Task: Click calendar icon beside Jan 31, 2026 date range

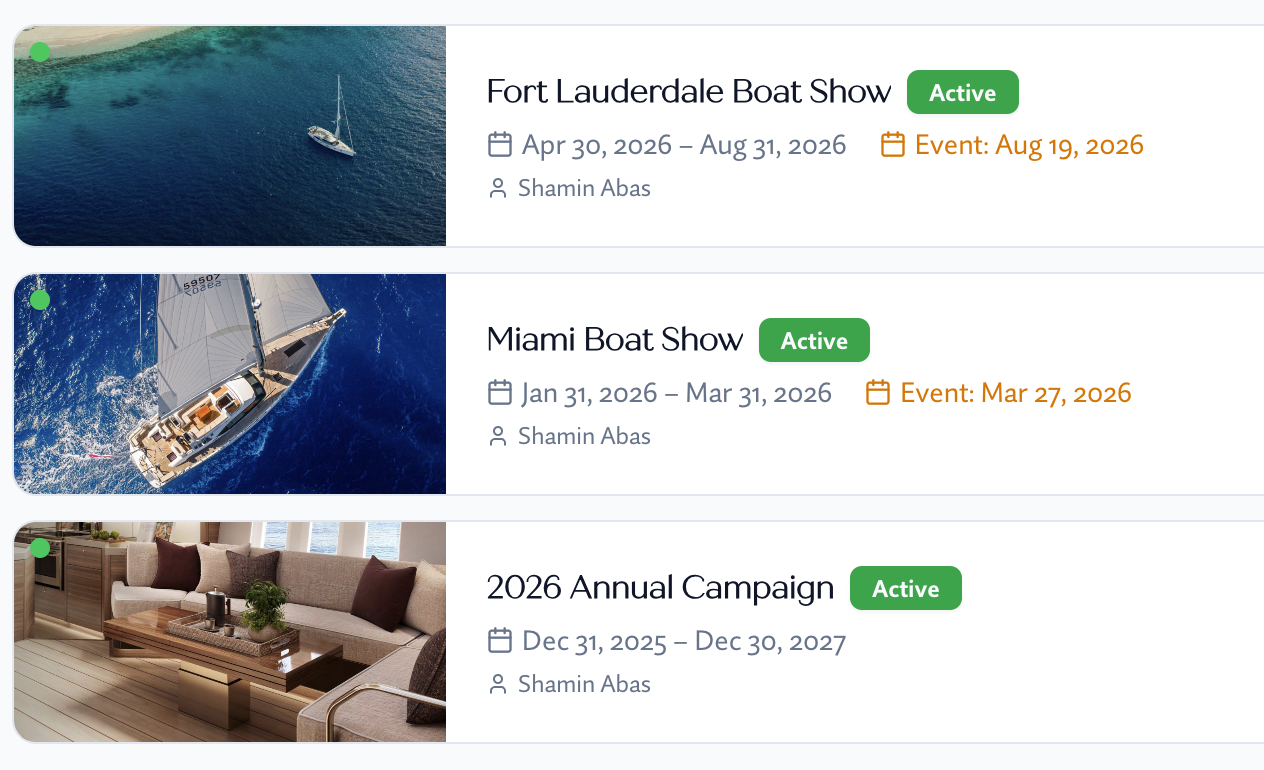Action: 500,393
